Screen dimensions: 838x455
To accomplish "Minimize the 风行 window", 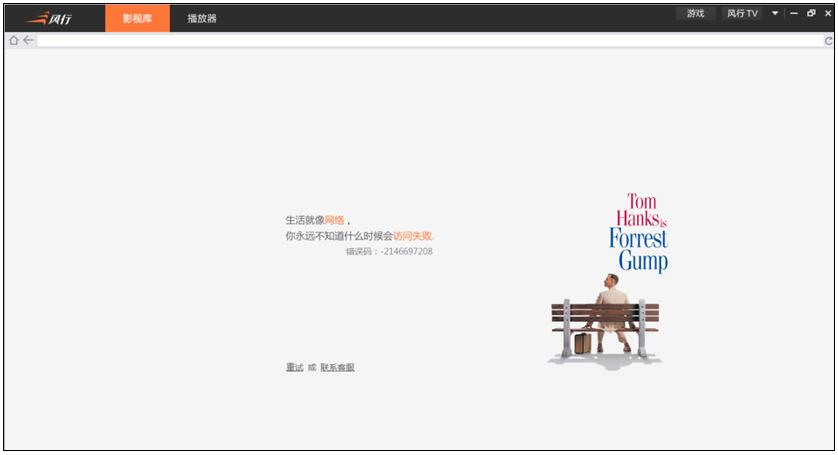I will point(794,13).
